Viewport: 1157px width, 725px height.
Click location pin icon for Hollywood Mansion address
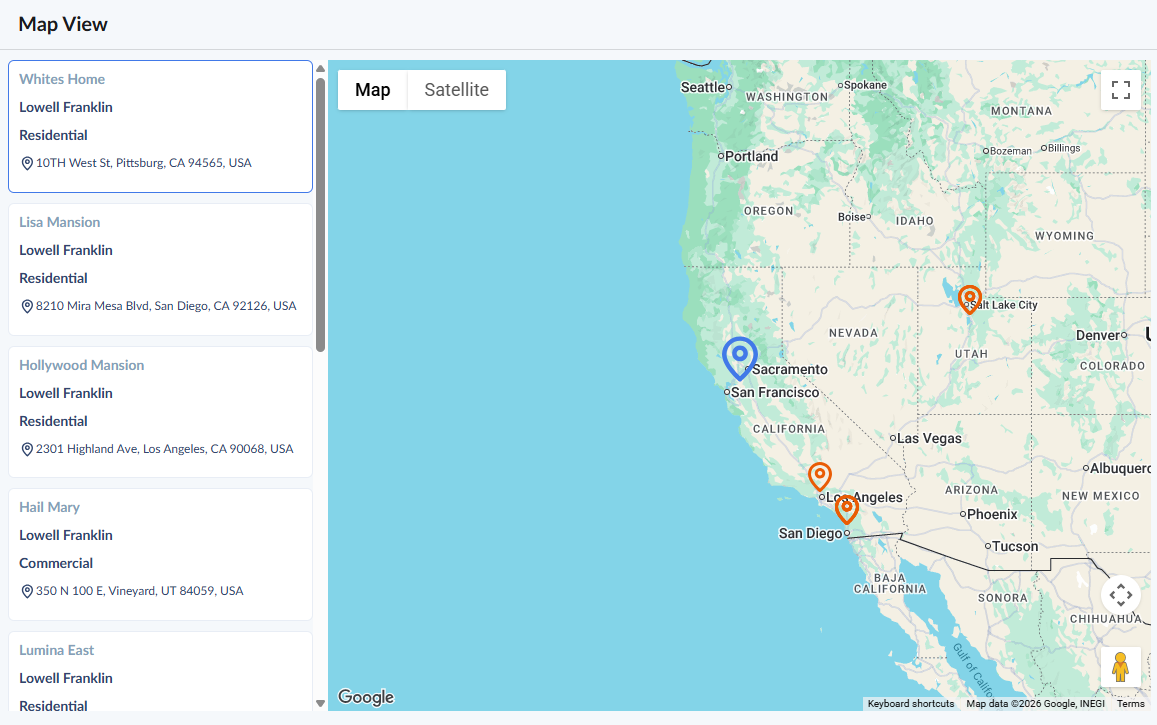27,449
